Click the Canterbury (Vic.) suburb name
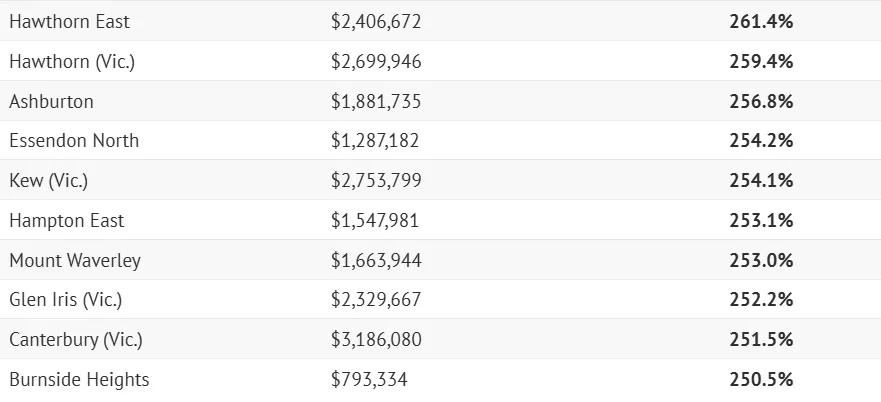The image size is (881, 402). [76, 340]
